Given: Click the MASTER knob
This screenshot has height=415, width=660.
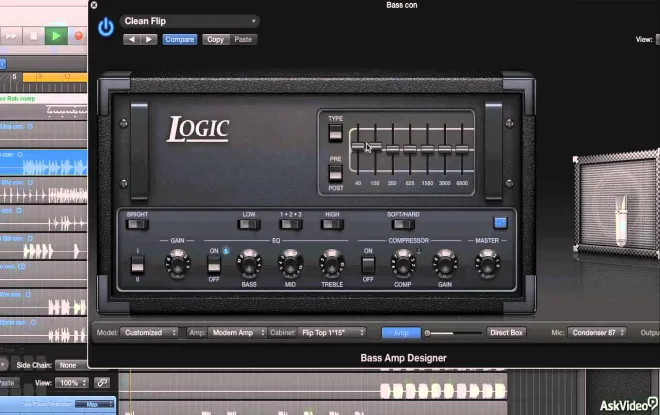Looking at the screenshot, I should [x=487, y=264].
